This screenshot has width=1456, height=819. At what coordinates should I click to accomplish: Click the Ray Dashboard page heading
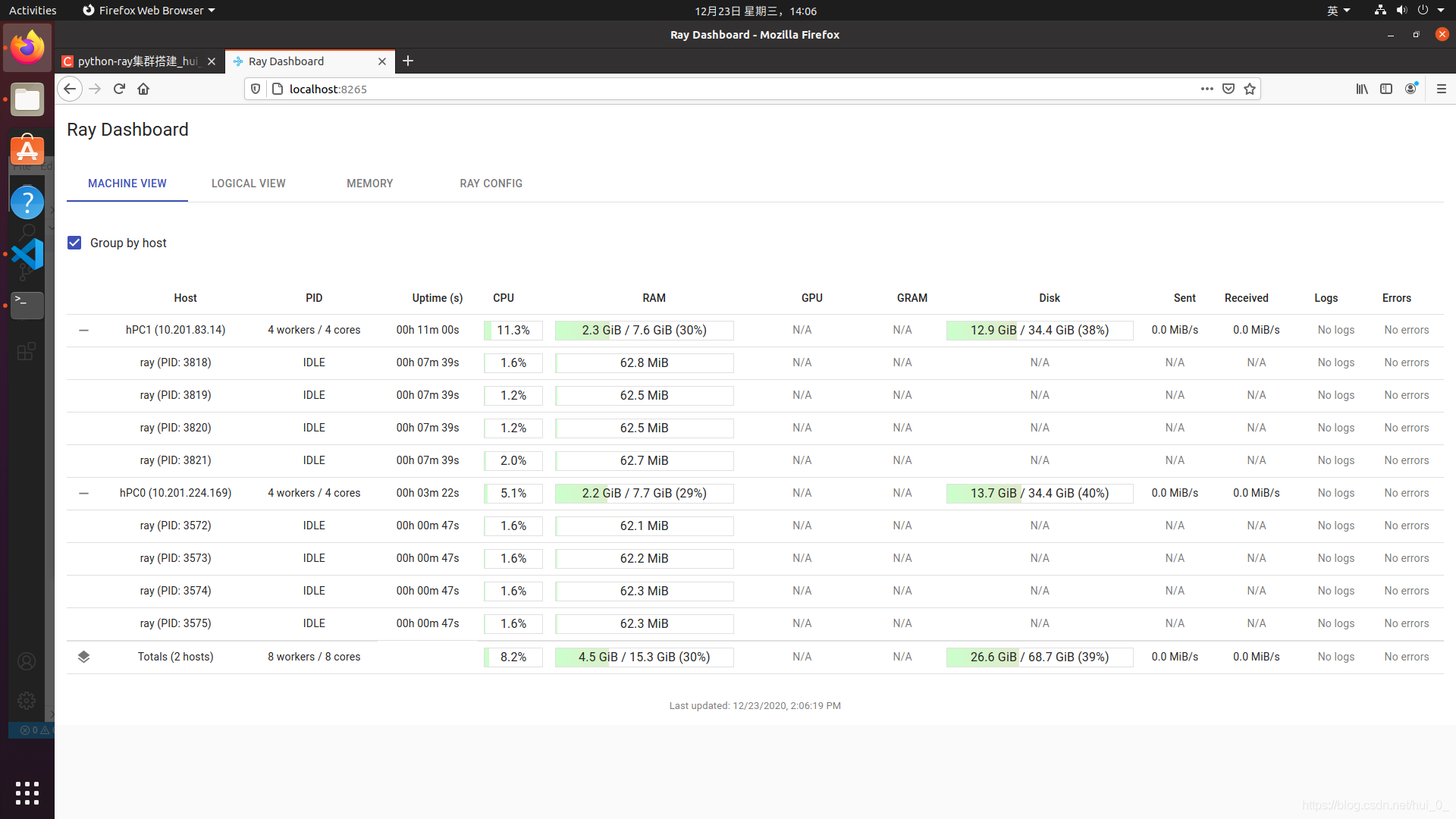click(127, 130)
